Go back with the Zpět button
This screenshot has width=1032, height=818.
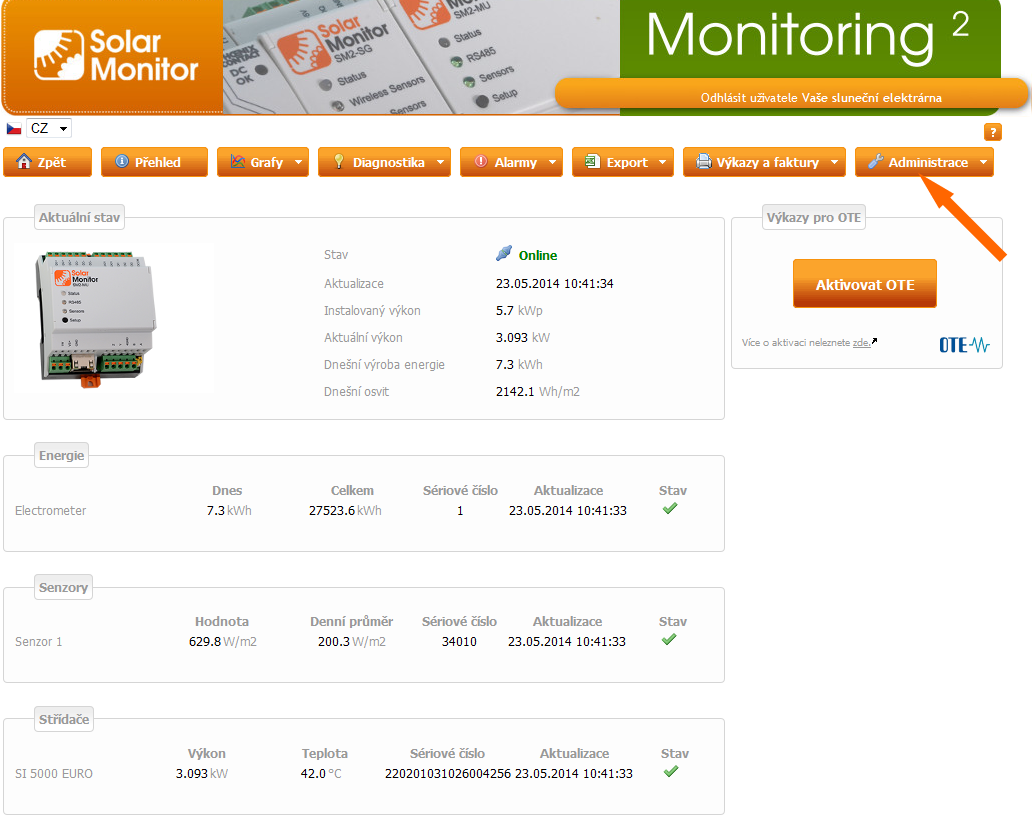coord(48,162)
